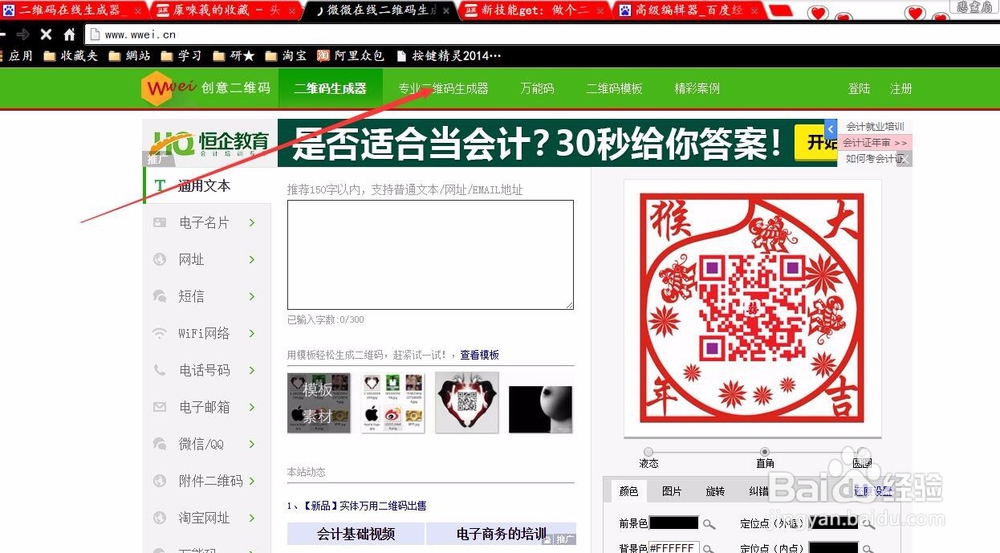Open the 收藏夹 bookmark folder

click(71, 56)
